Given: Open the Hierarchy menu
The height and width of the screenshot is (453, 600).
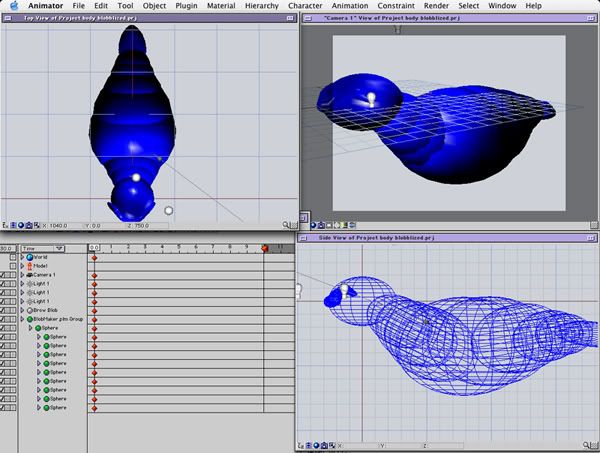Looking at the screenshot, I should [x=259, y=6].
